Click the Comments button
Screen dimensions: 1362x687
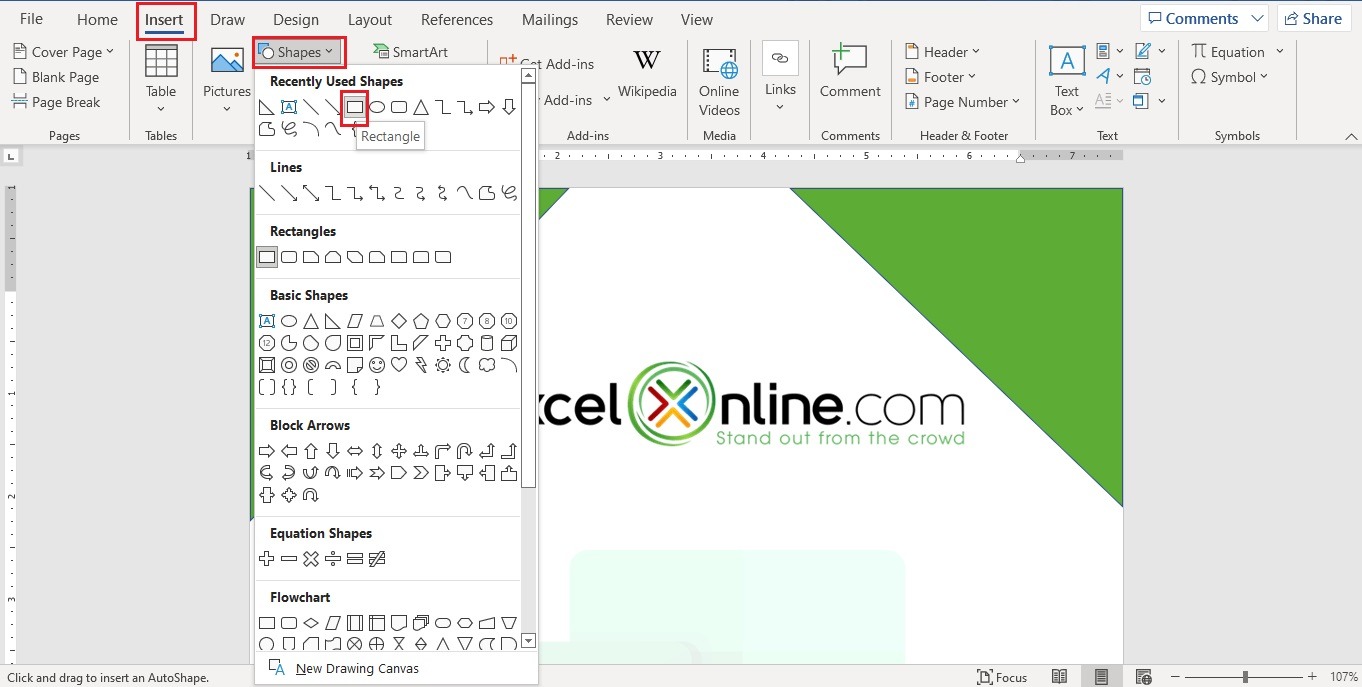click(1204, 18)
